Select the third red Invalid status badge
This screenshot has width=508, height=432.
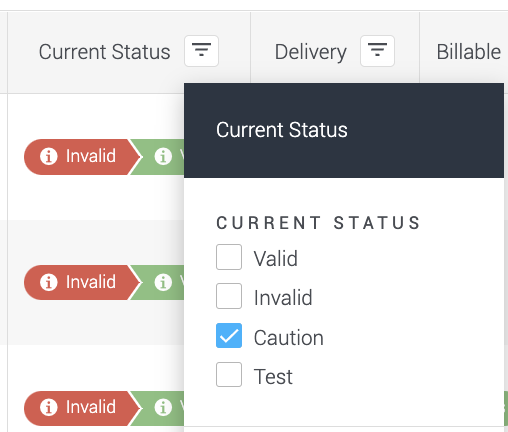(x=82, y=408)
